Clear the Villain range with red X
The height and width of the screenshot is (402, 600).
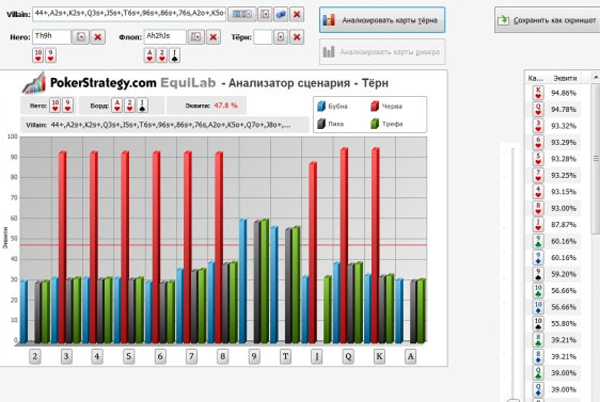coord(297,15)
